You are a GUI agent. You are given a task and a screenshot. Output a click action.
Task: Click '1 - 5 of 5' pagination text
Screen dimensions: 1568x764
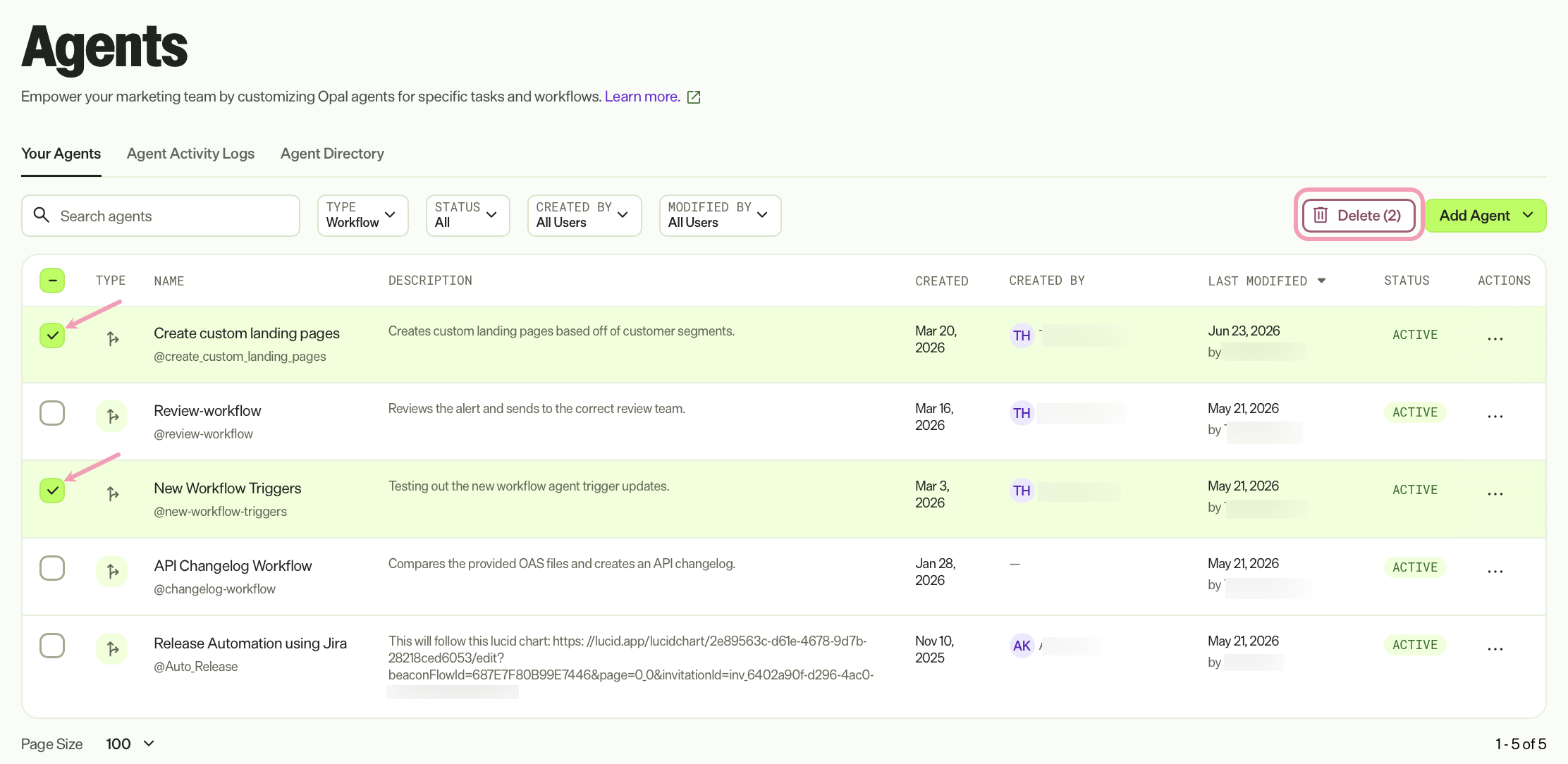[x=1521, y=744]
